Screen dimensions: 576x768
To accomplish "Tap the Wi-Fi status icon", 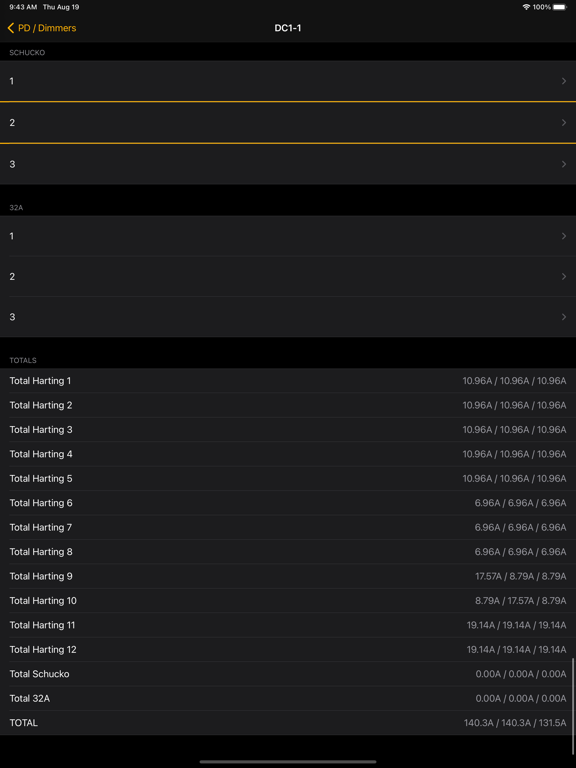I will pos(527,7).
